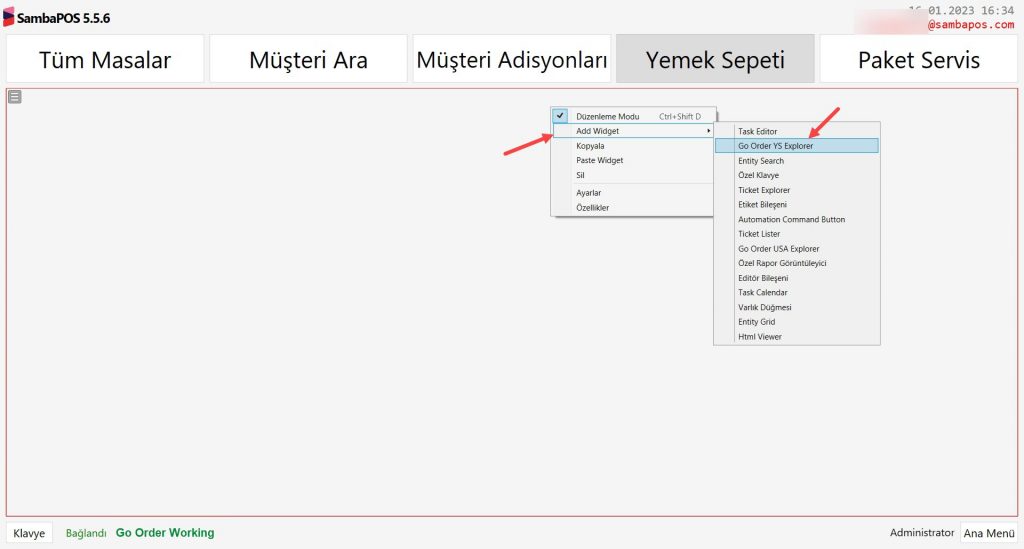Click the small widget handle icon at top-left

click(14, 96)
